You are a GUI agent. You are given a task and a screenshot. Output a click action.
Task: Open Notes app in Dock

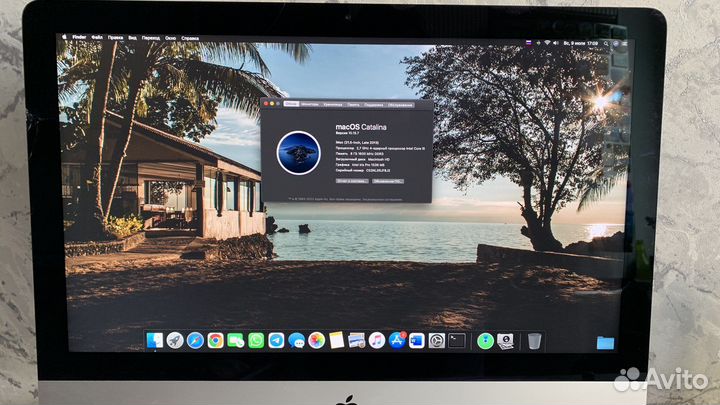pyautogui.click(x=337, y=341)
